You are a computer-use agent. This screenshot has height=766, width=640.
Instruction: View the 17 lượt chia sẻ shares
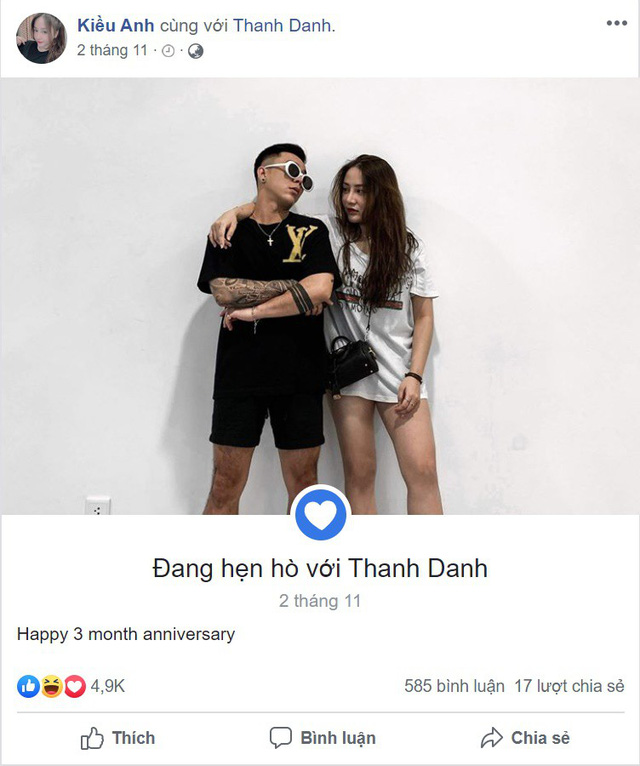point(569,686)
